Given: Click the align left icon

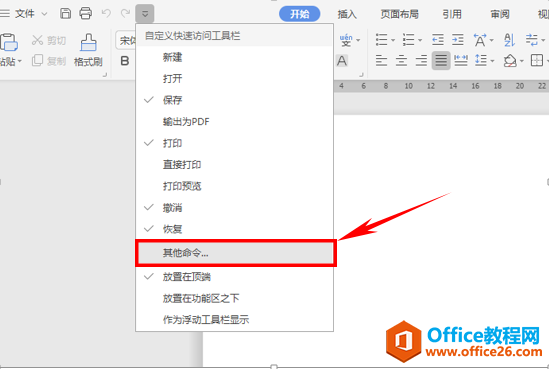Looking at the screenshot, I should [381, 61].
